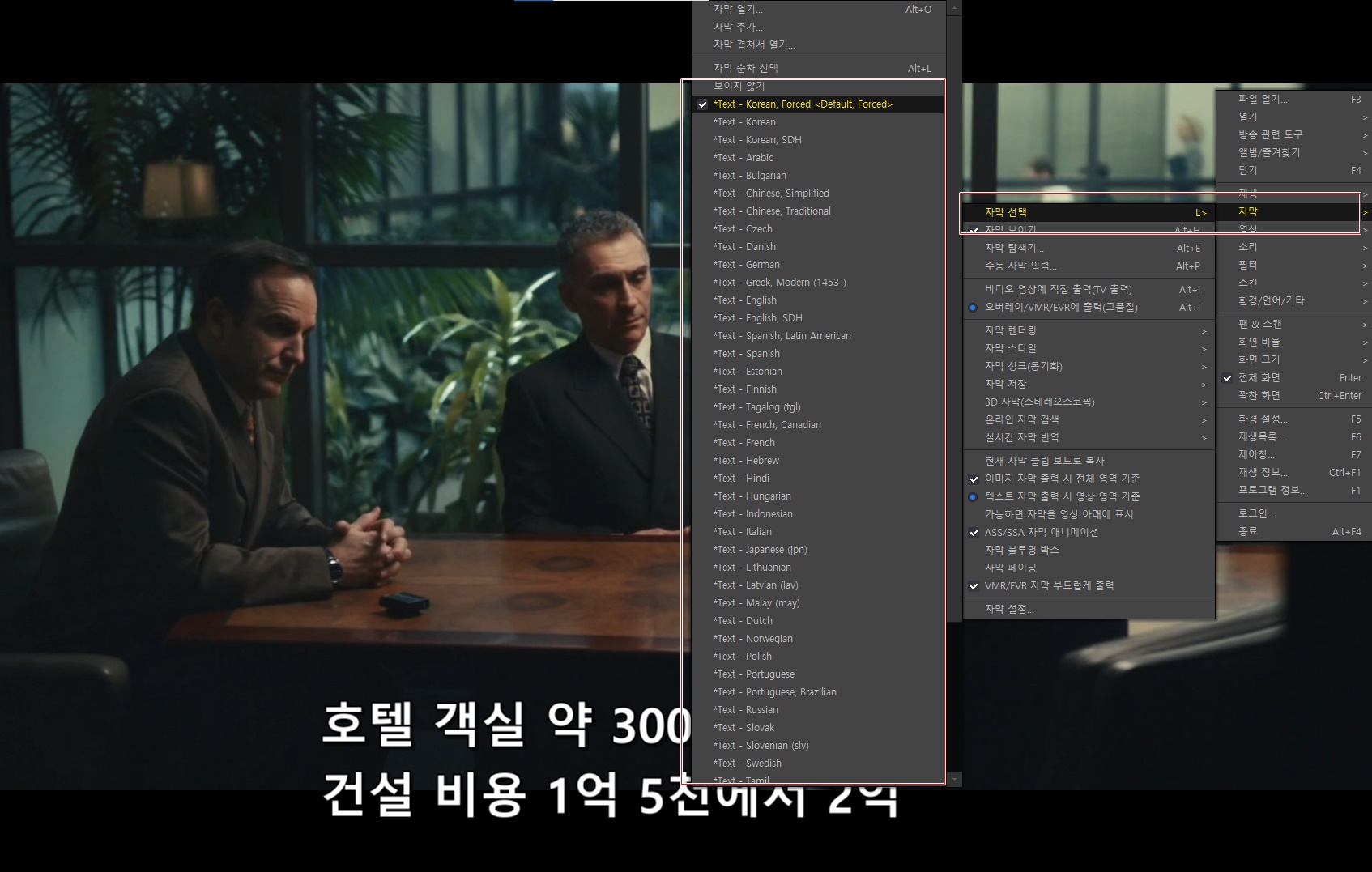Choose '자막 추가...' from subtitle menu

[x=819, y=27]
